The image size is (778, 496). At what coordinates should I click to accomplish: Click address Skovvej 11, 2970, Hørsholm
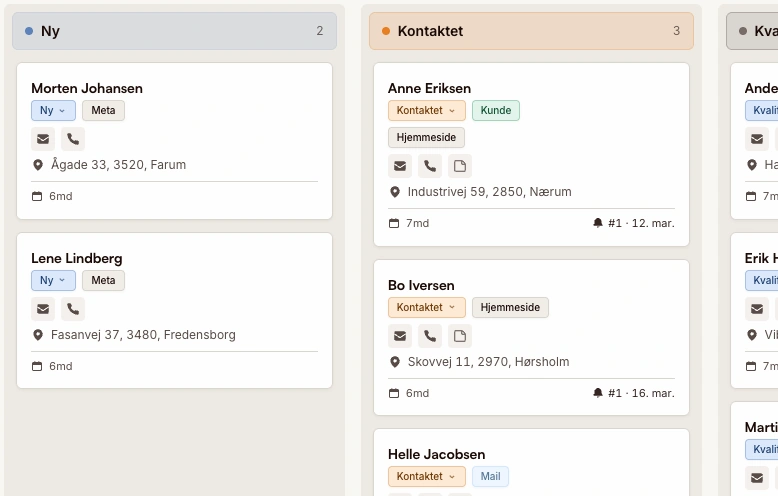488,362
